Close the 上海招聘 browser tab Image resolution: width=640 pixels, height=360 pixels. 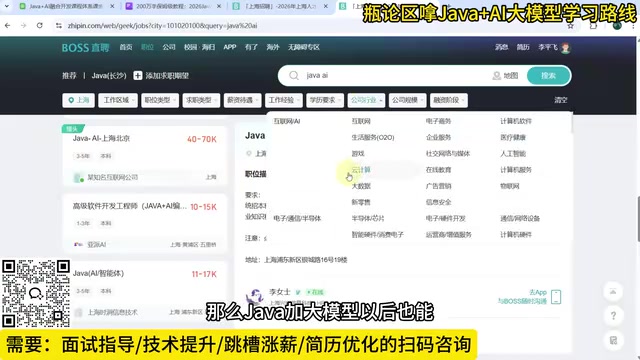(x=326, y=7)
